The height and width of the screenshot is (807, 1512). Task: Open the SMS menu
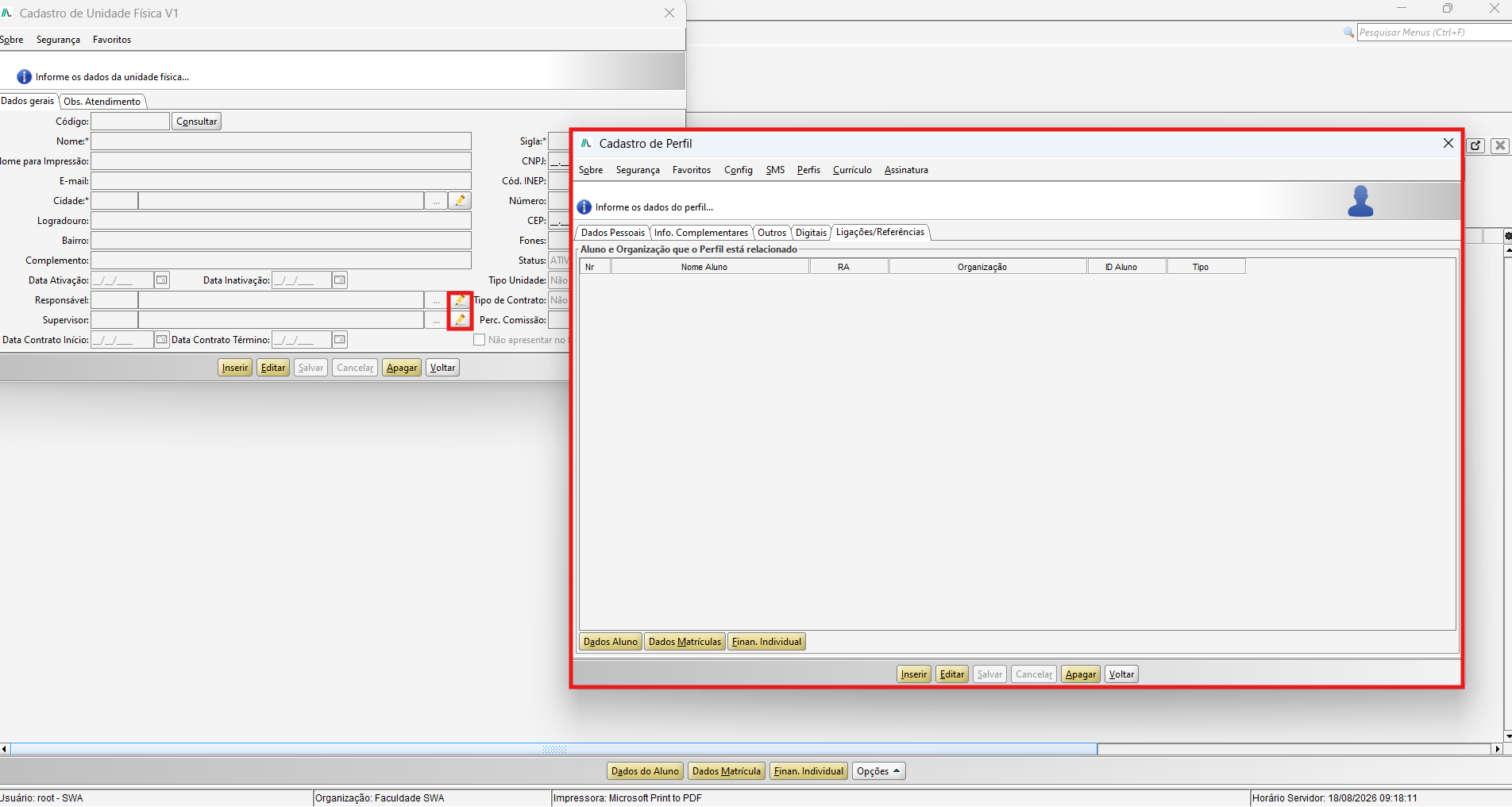pyautogui.click(x=775, y=170)
